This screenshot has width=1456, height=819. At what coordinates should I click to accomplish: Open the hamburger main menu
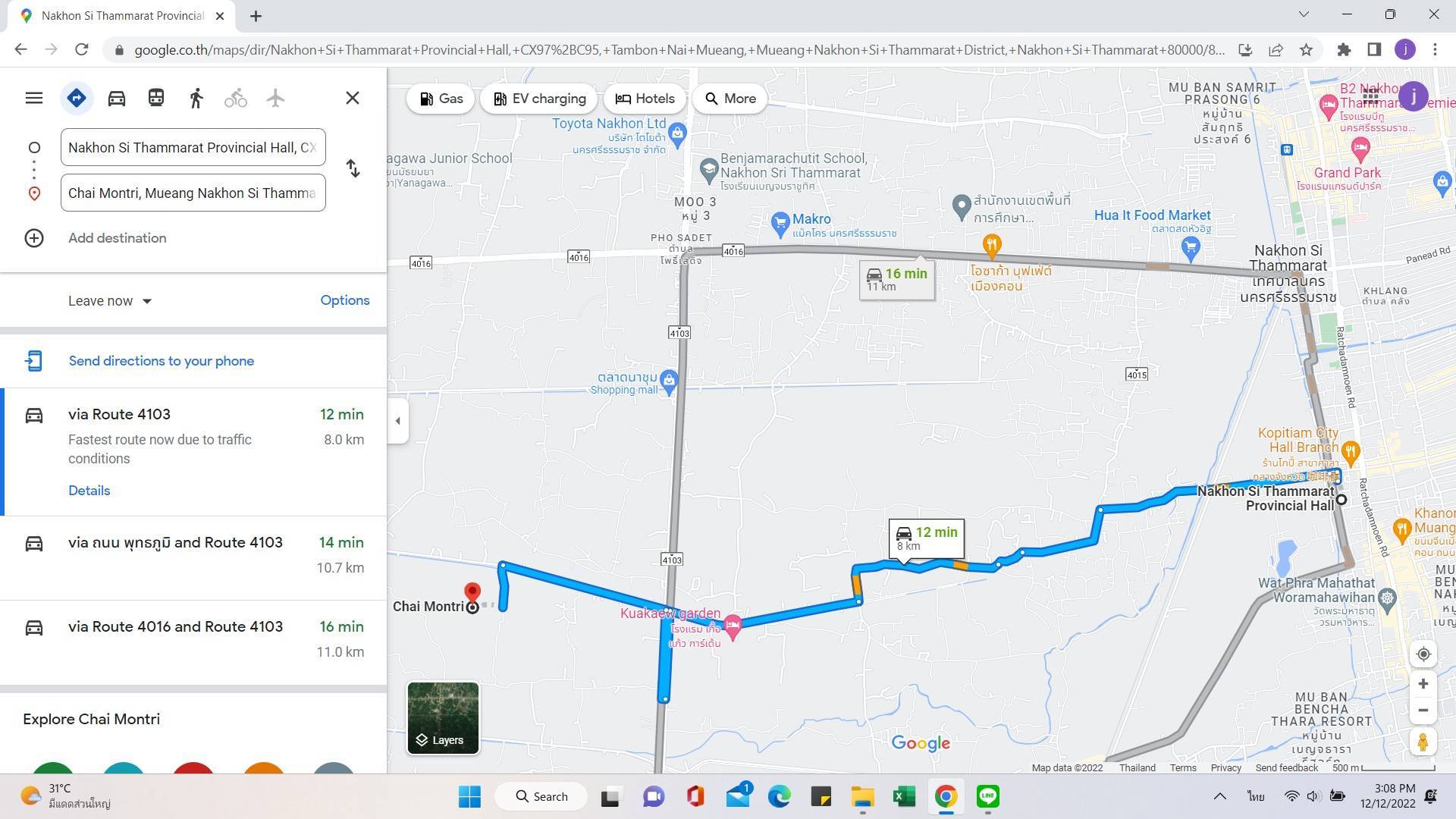[x=34, y=99]
